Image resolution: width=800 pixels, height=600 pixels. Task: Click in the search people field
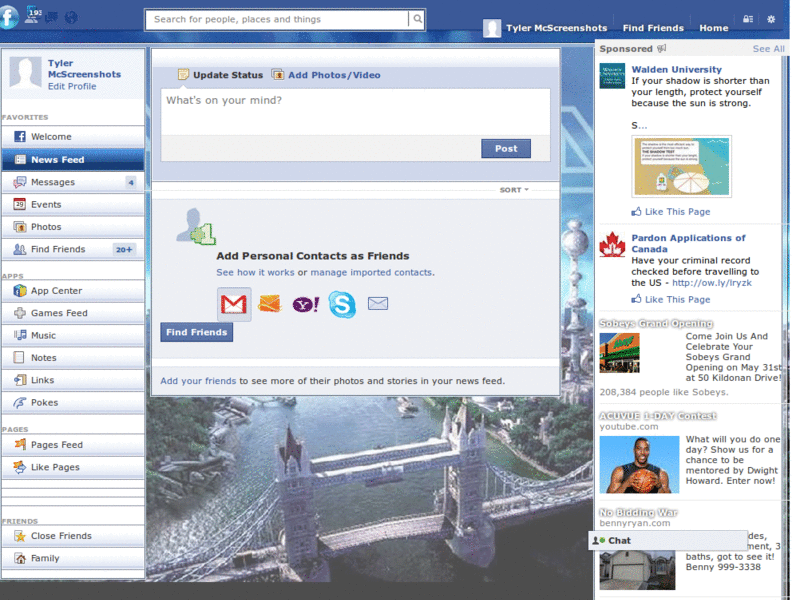click(277, 19)
